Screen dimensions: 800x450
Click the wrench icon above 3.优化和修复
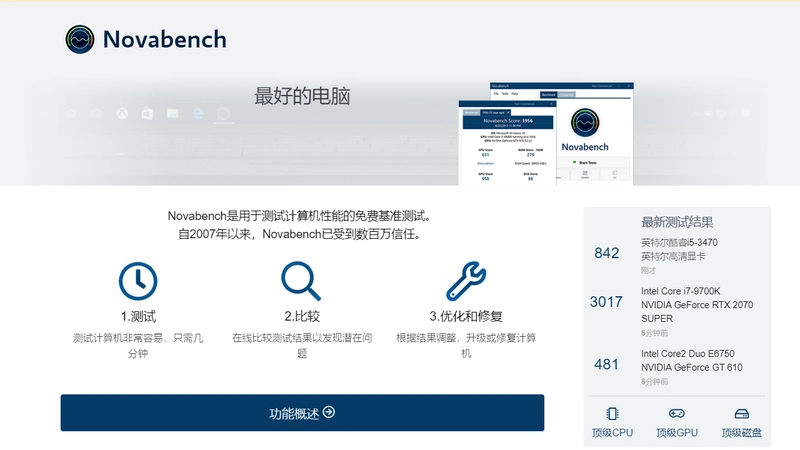pos(466,281)
